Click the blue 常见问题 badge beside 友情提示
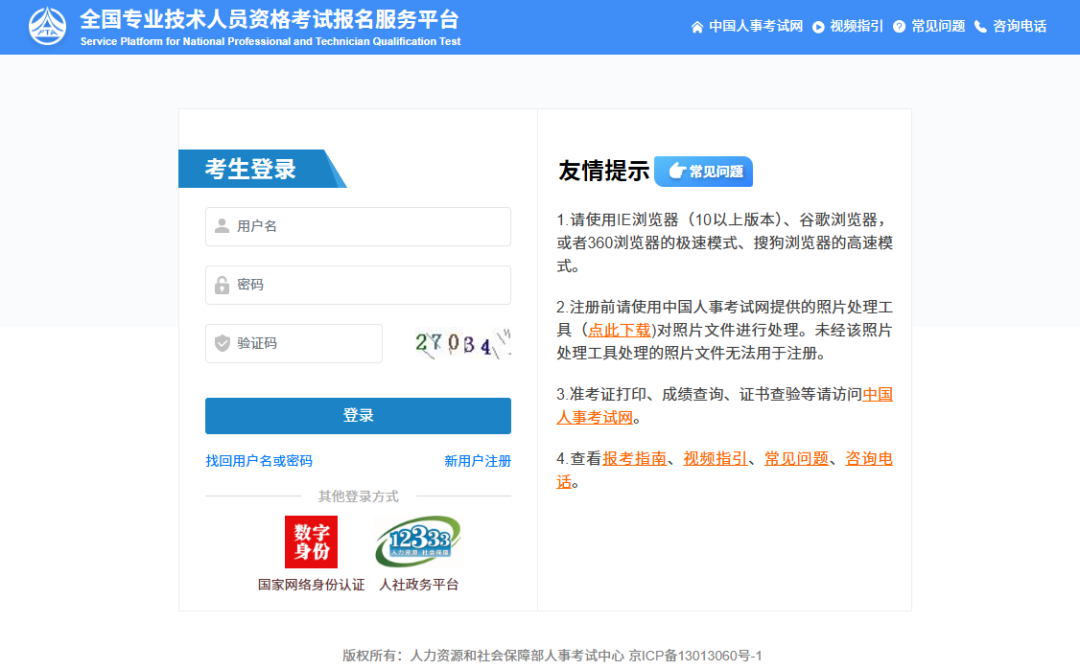The height and width of the screenshot is (669, 1080). pyautogui.click(x=703, y=171)
